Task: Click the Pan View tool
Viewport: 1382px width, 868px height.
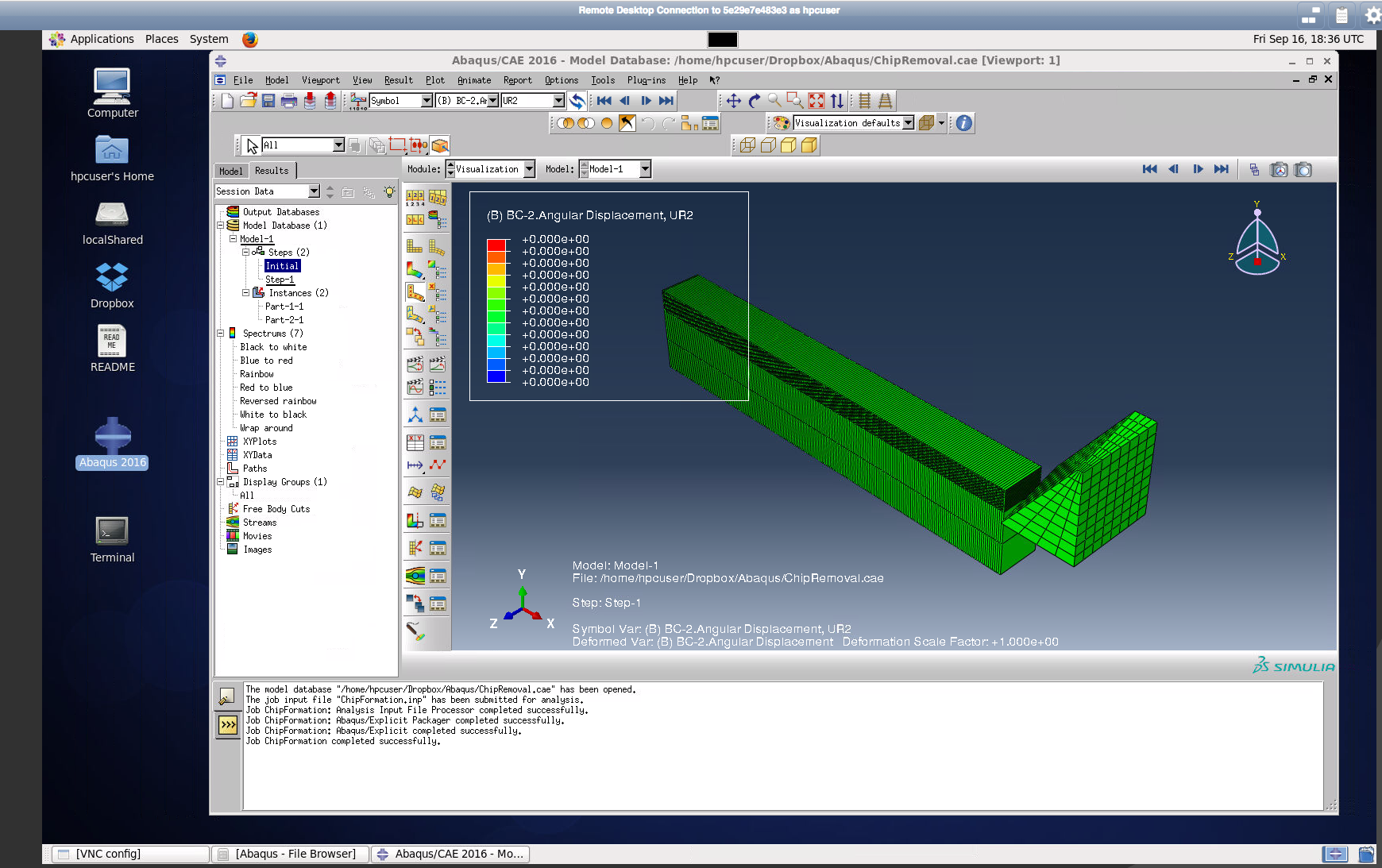Action: point(734,101)
